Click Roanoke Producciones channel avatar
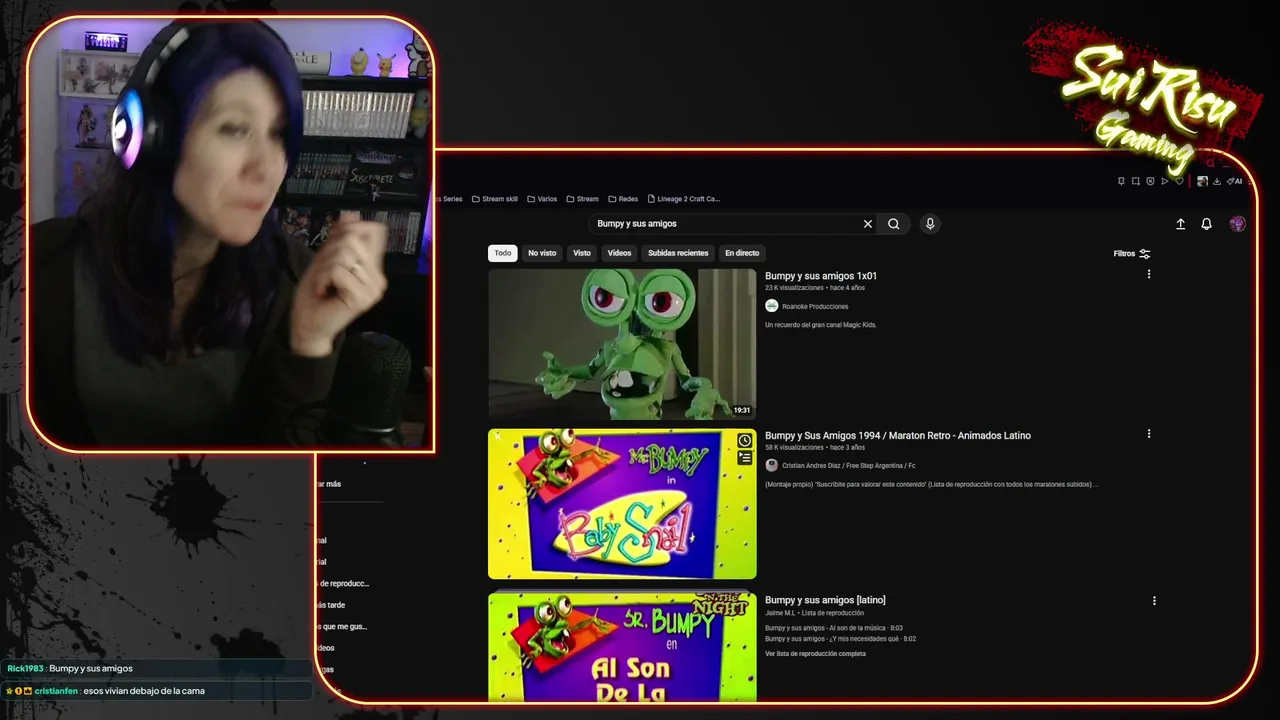 (x=771, y=306)
